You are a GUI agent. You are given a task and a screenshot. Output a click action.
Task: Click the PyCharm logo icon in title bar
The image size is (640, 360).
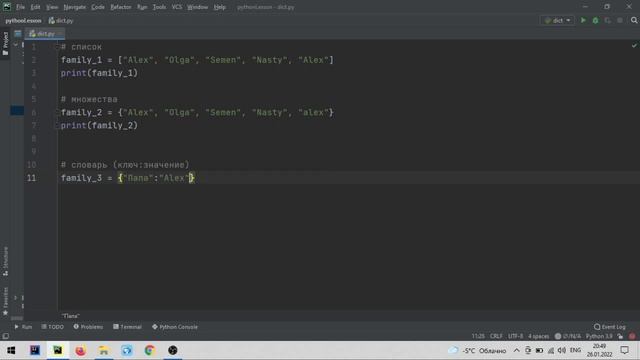(7, 7)
